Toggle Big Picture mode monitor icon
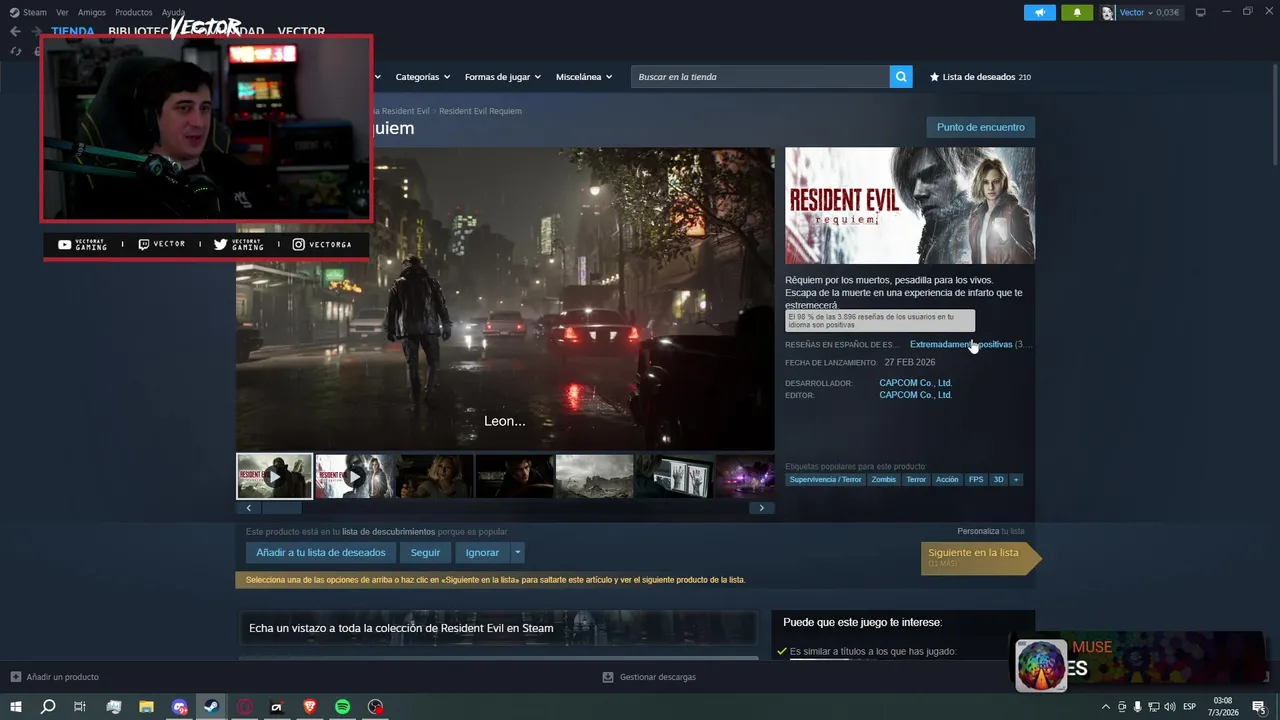Screen dimensions: 1280x720 pos(1201,13)
